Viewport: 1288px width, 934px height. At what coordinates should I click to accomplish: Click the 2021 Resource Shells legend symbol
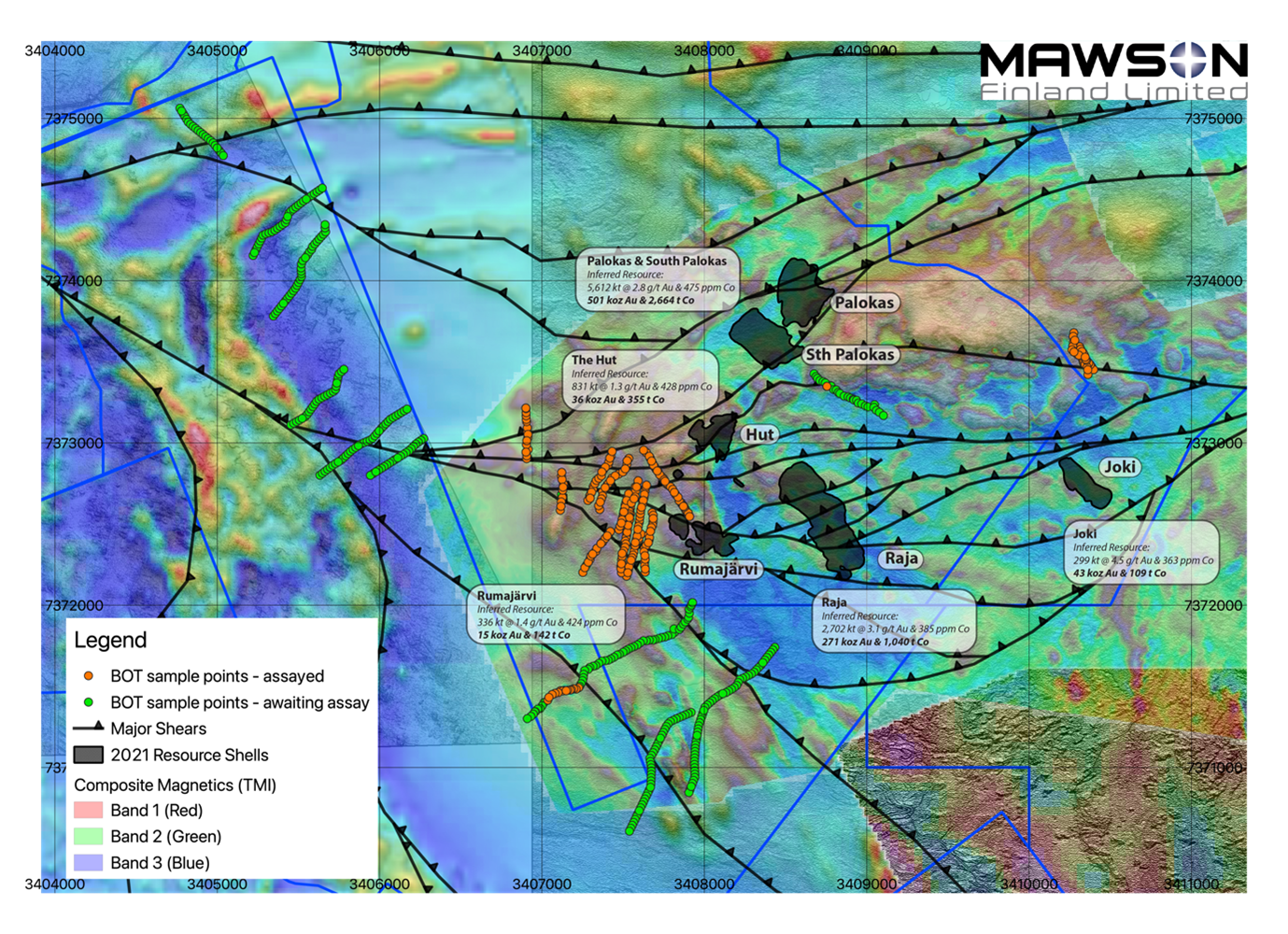point(88,755)
